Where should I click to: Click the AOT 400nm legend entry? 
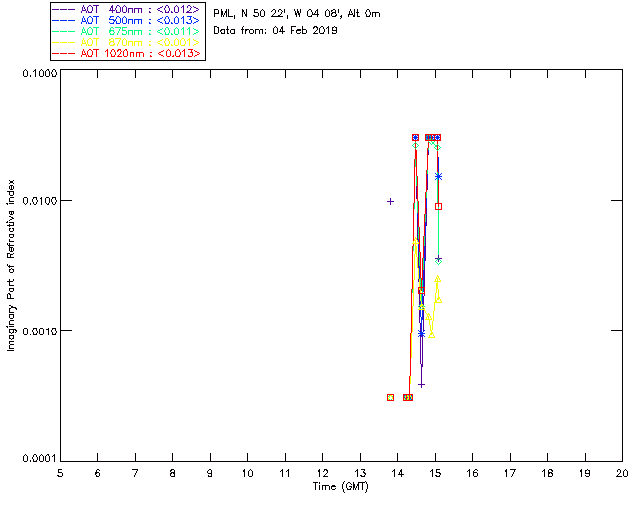coord(126,9)
